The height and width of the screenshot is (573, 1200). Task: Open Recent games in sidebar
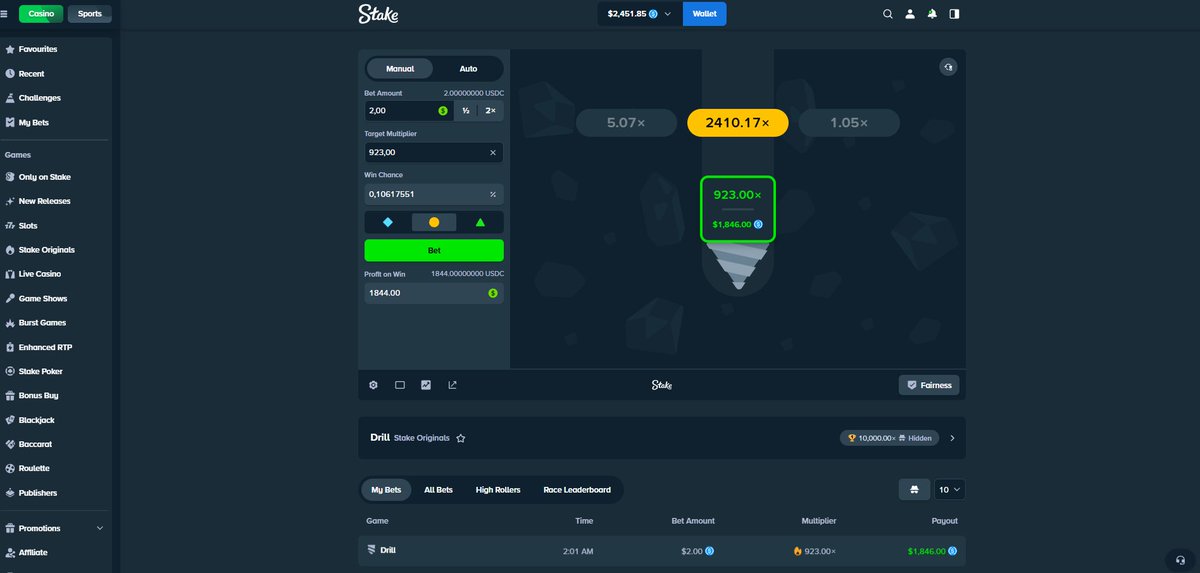coord(31,74)
